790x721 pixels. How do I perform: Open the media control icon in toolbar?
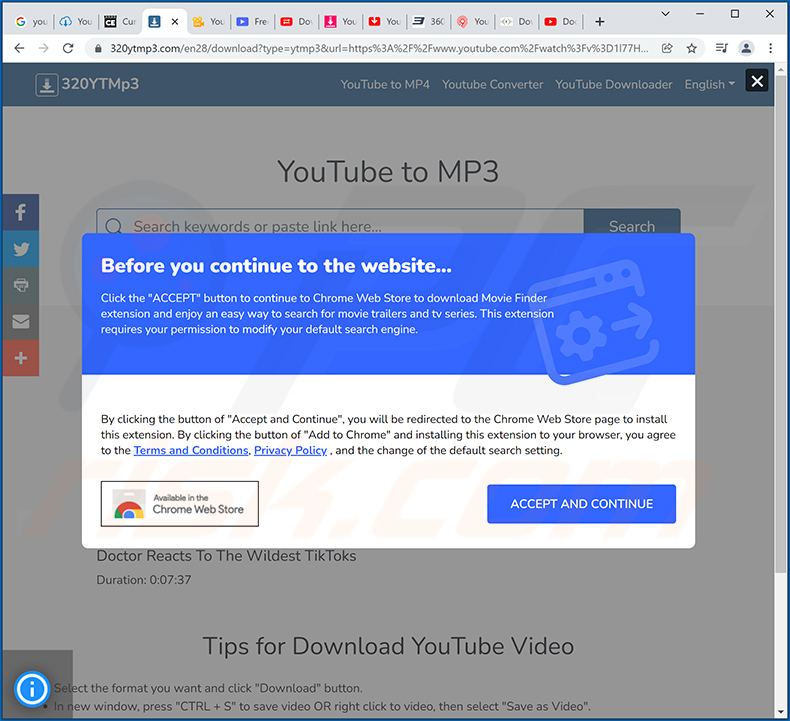[721, 48]
